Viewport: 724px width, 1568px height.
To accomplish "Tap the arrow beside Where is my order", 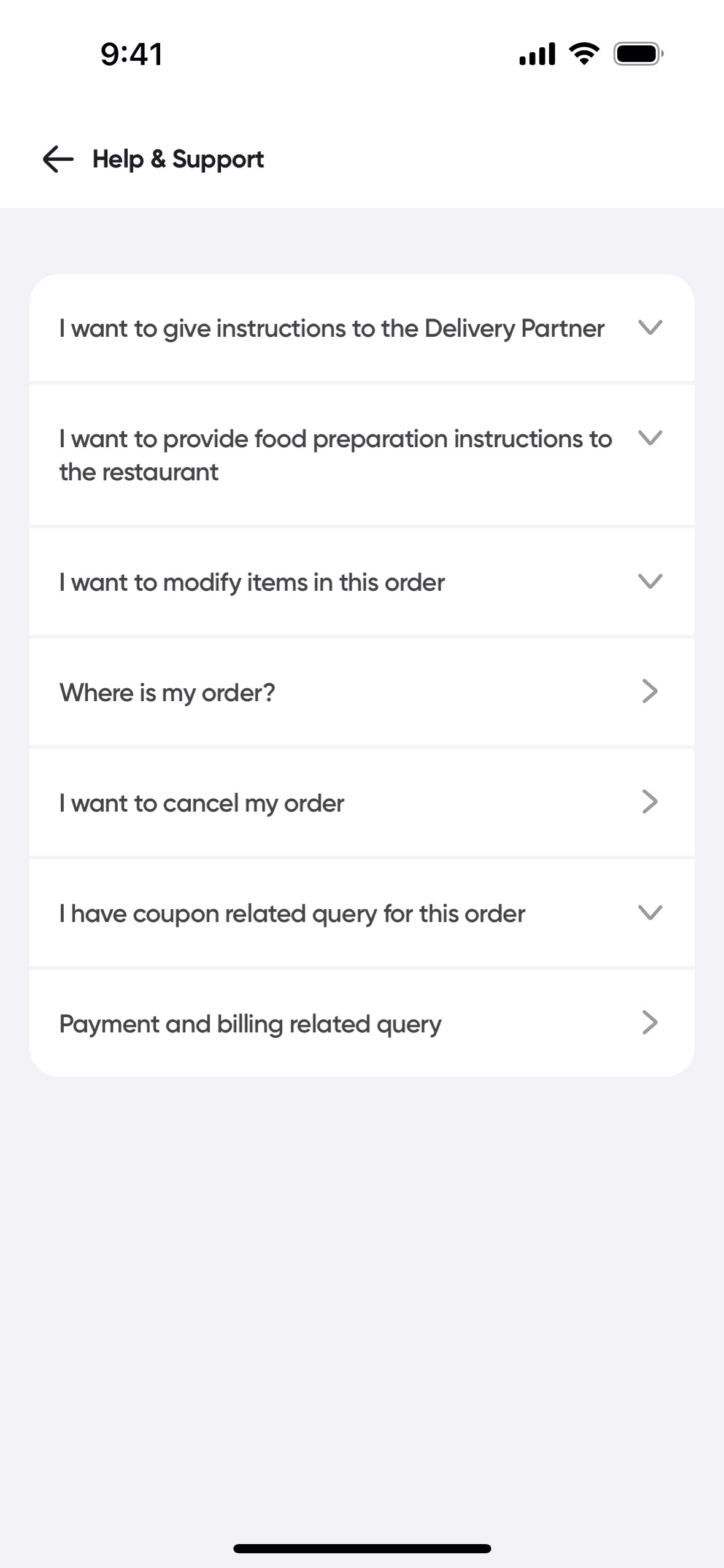I will point(650,691).
